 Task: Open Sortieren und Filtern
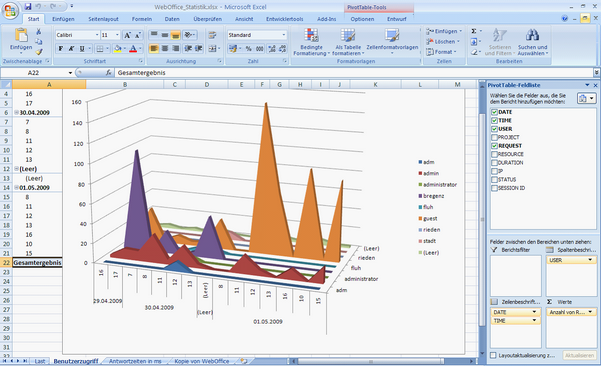[x=500, y=42]
